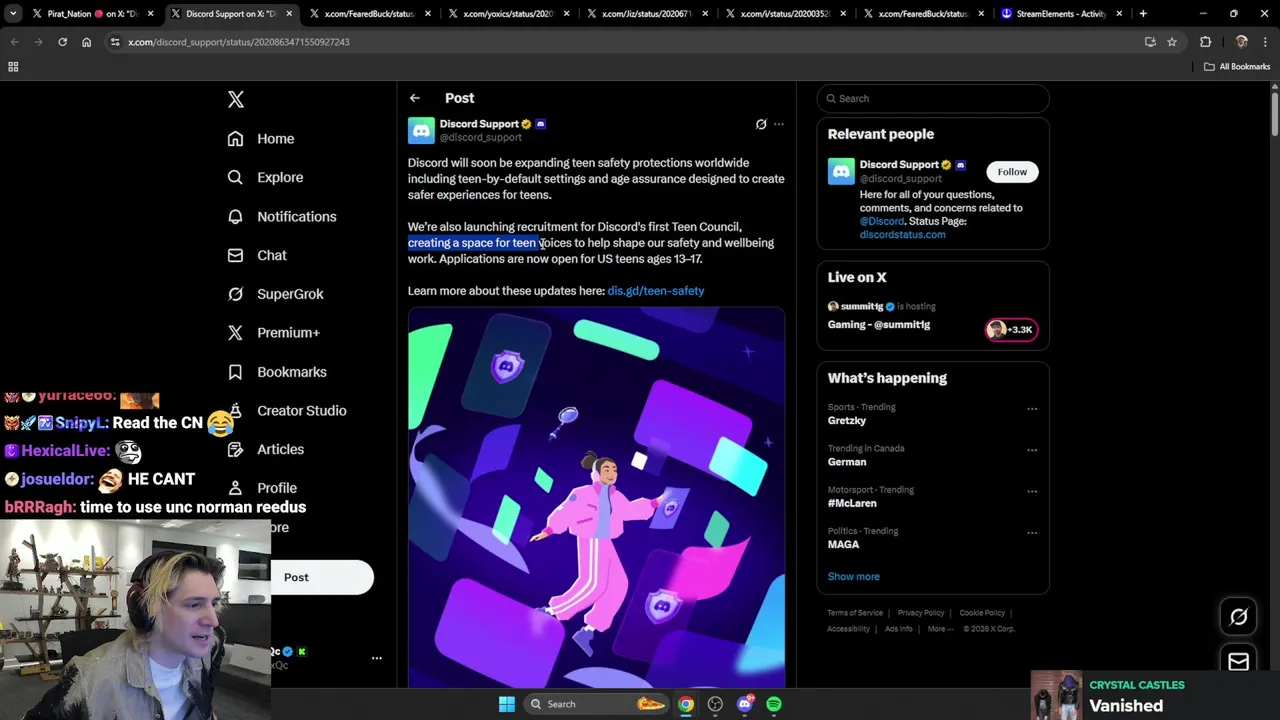
Task: Expand the More footer menu
Action: [x=940, y=629]
